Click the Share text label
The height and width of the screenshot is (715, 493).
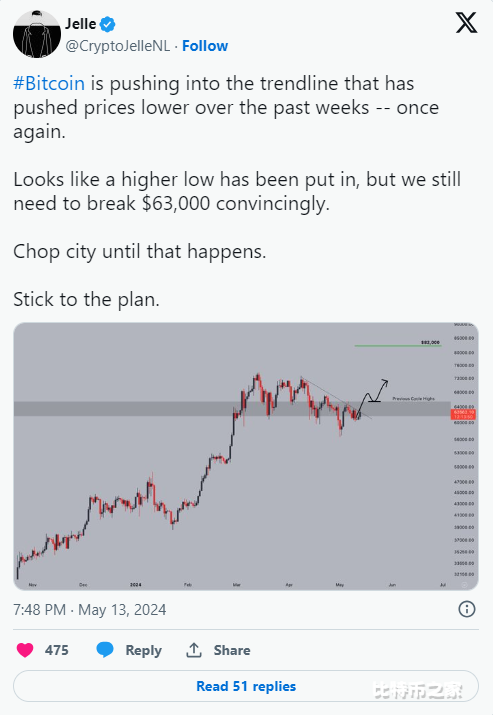(232, 650)
